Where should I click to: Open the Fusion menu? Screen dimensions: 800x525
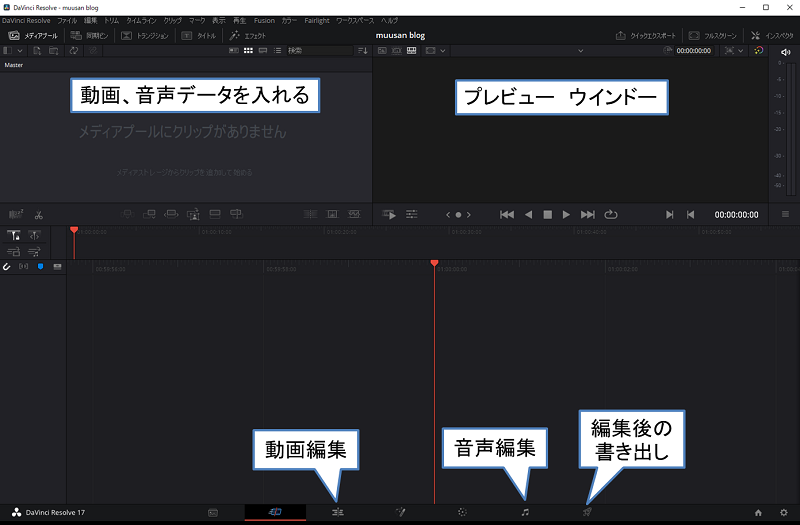pyautogui.click(x=264, y=20)
